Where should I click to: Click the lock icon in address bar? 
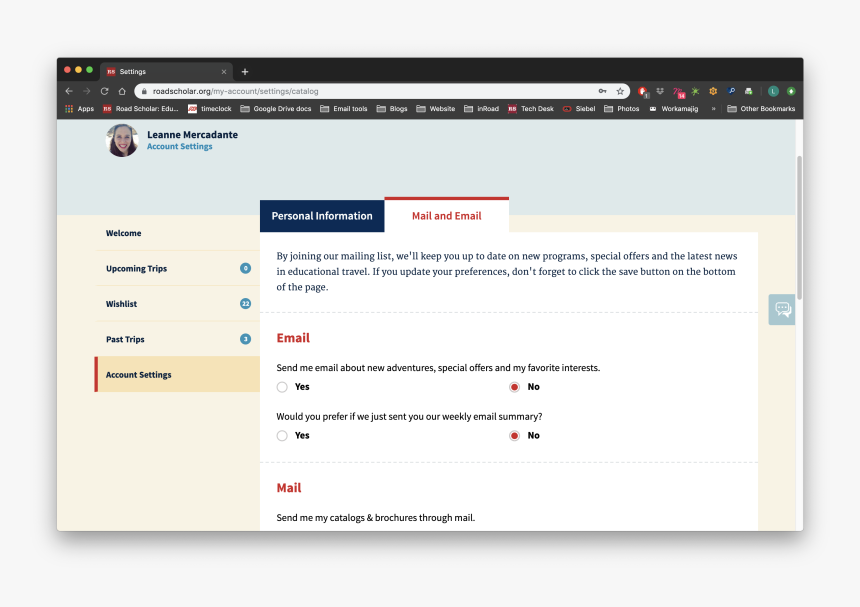(x=144, y=91)
